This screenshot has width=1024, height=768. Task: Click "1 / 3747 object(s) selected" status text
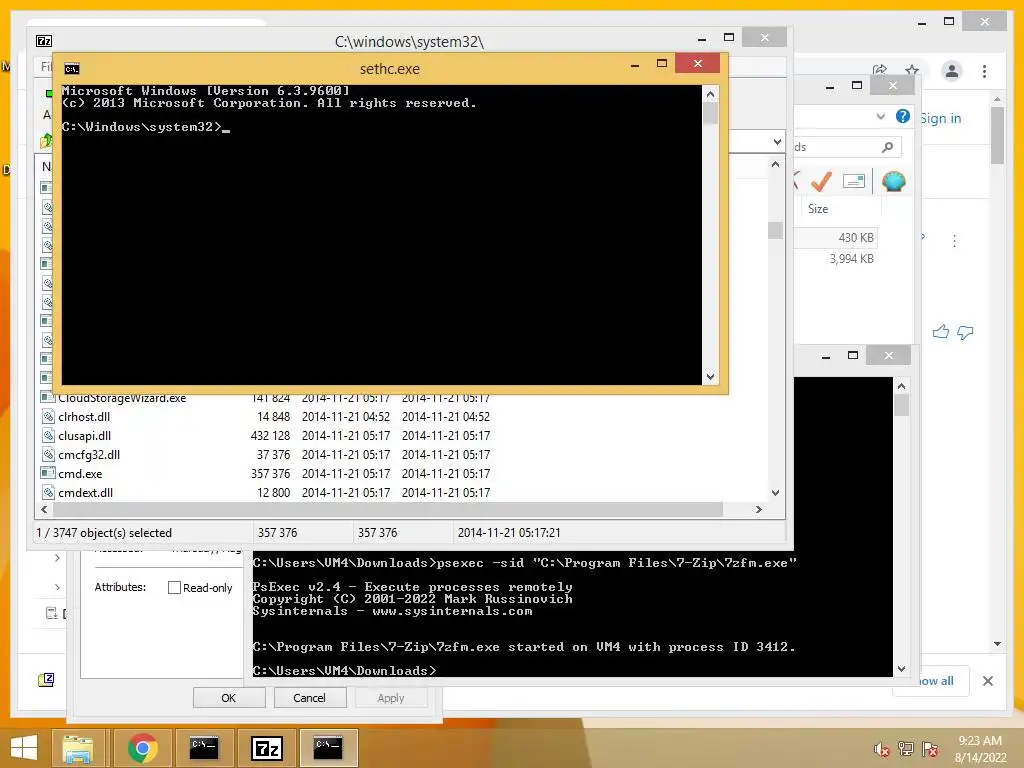(x=104, y=533)
